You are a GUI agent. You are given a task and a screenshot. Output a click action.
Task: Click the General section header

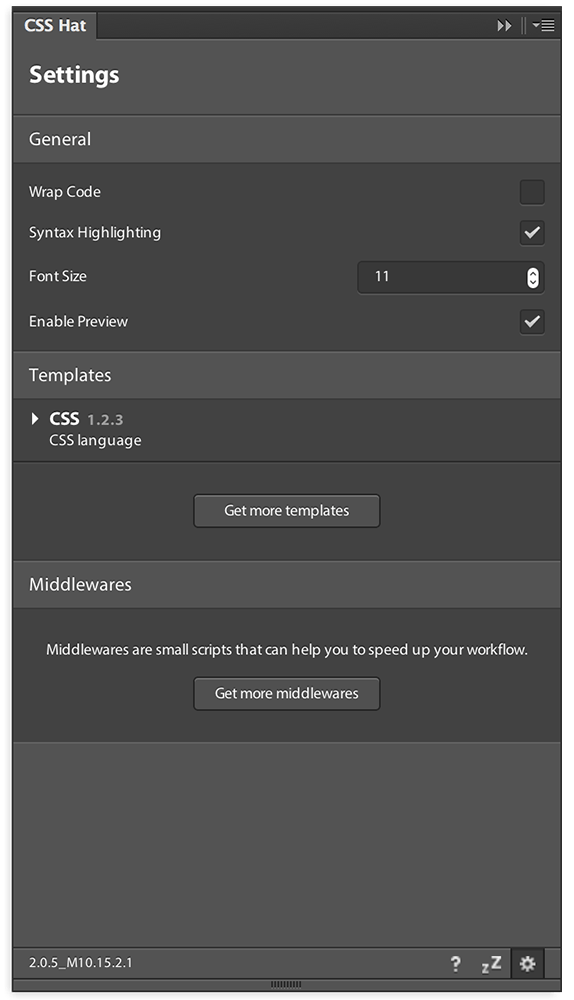[x=287, y=139]
